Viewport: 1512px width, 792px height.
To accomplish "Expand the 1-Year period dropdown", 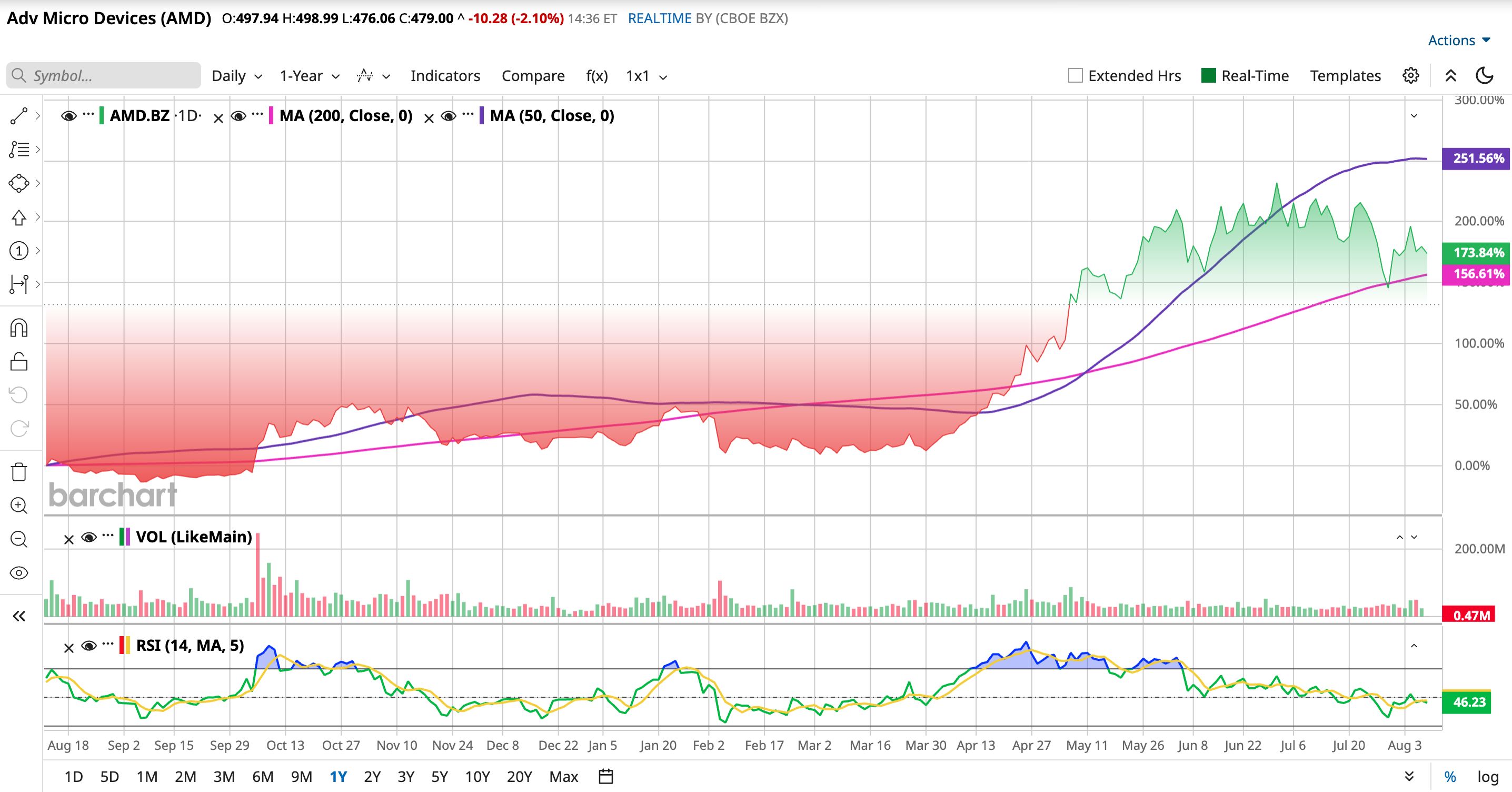I will coord(310,76).
